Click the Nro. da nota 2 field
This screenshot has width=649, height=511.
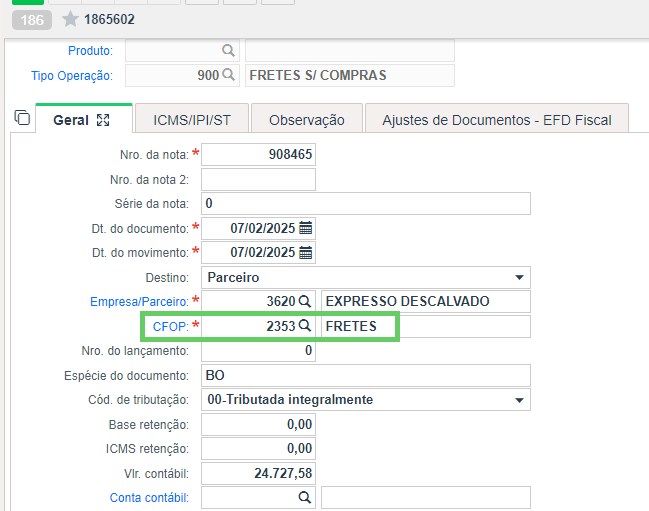[x=258, y=179]
